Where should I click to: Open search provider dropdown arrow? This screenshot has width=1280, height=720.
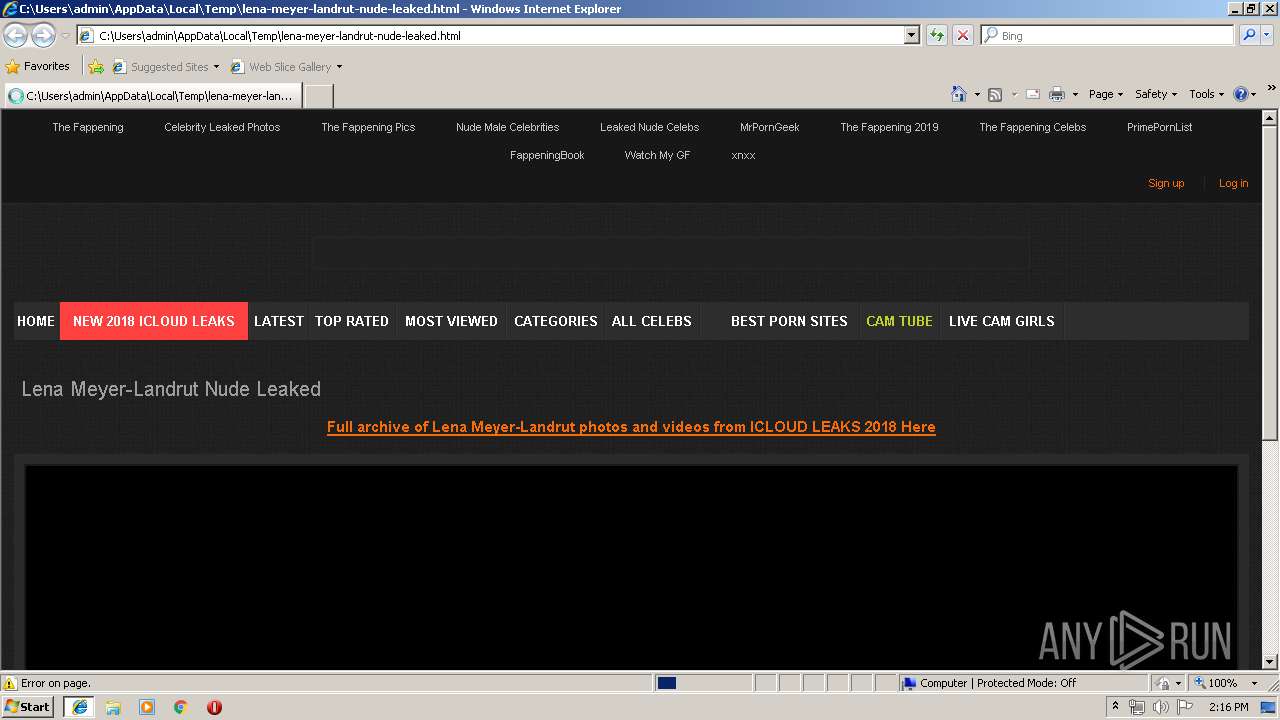pos(1268,35)
